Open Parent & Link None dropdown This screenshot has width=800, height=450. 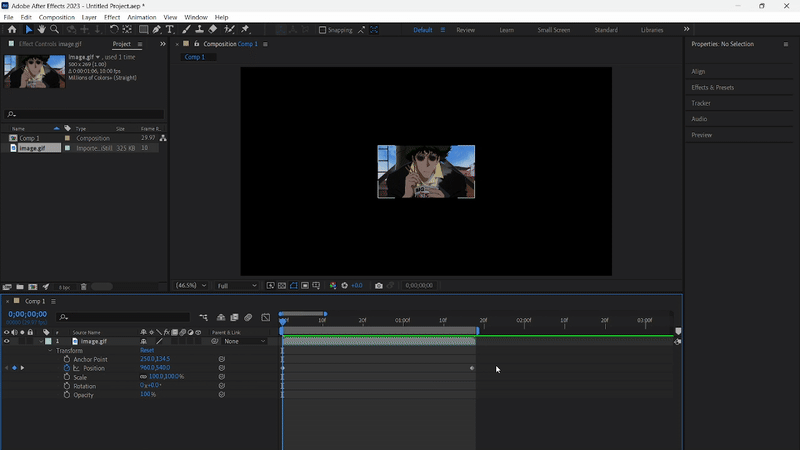(245, 341)
